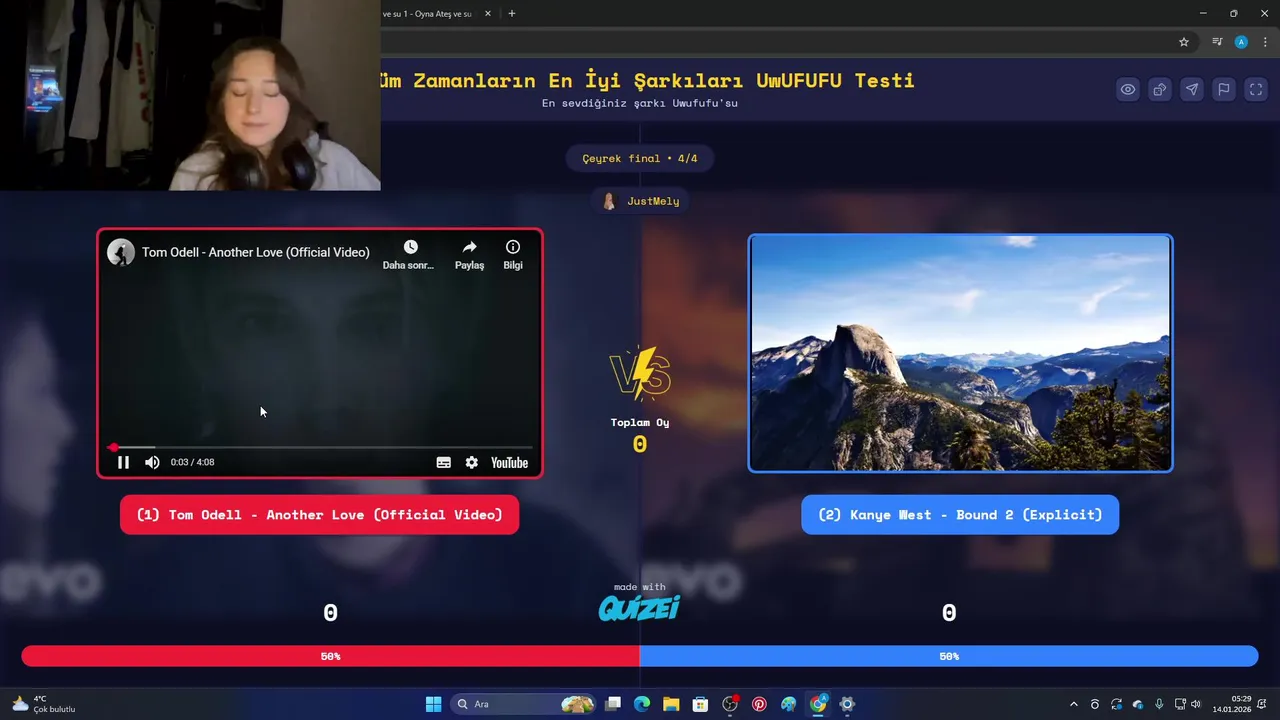Open OBS Studio from taskbar
The image size is (1280, 720).
[730, 704]
